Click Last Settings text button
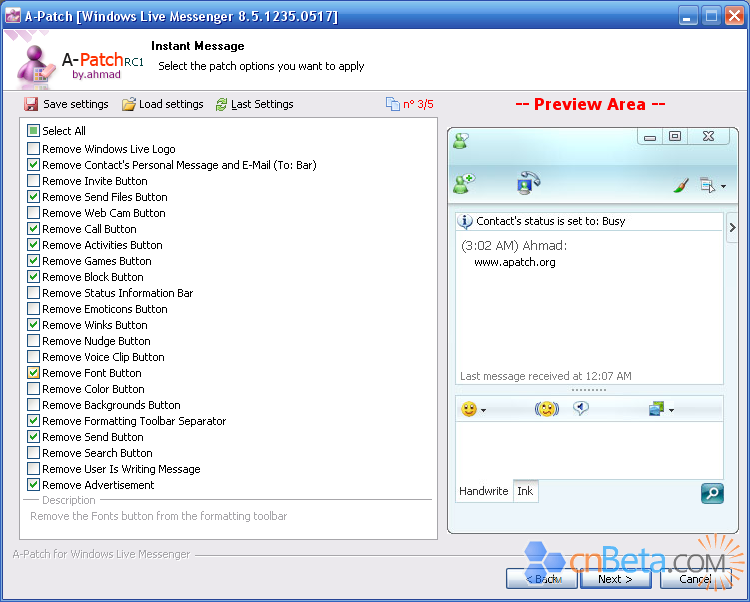The image size is (750, 602). pyautogui.click(x=262, y=104)
